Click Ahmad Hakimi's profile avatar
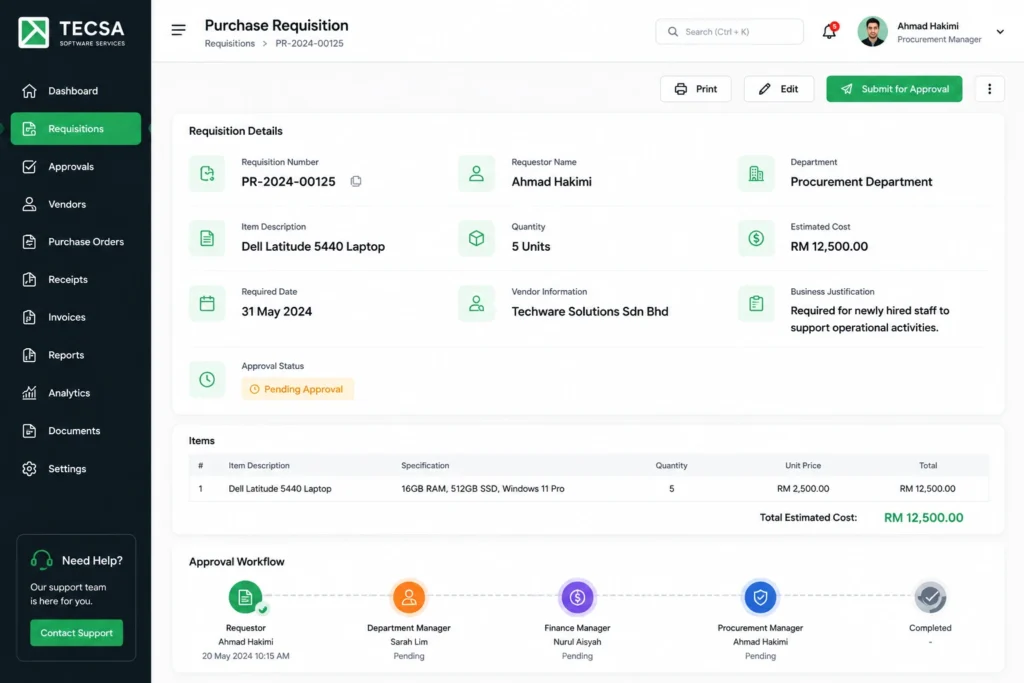This screenshot has width=1024, height=683. [872, 31]
